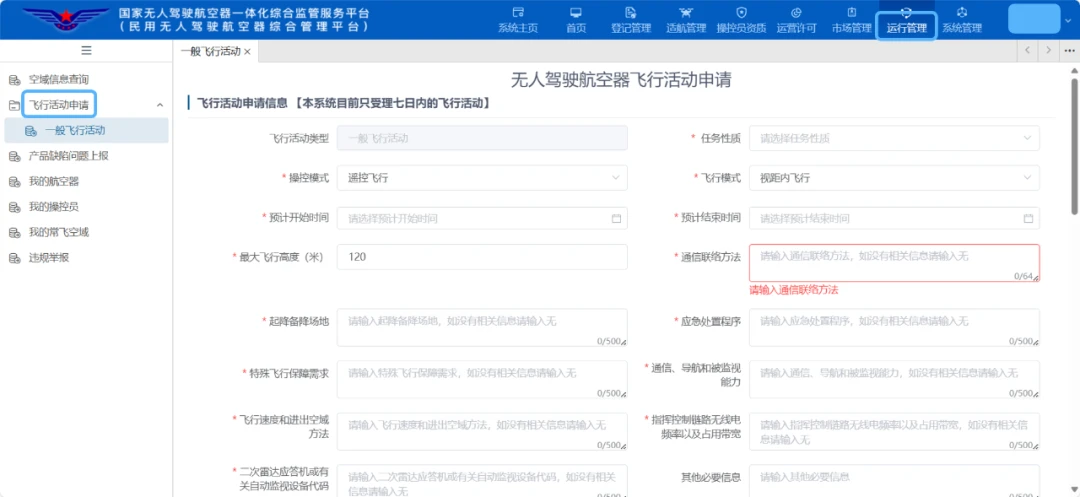This screenshot has width=1080, height=497.
Task: Open user avatar menu
Action: click(1034, 19)
